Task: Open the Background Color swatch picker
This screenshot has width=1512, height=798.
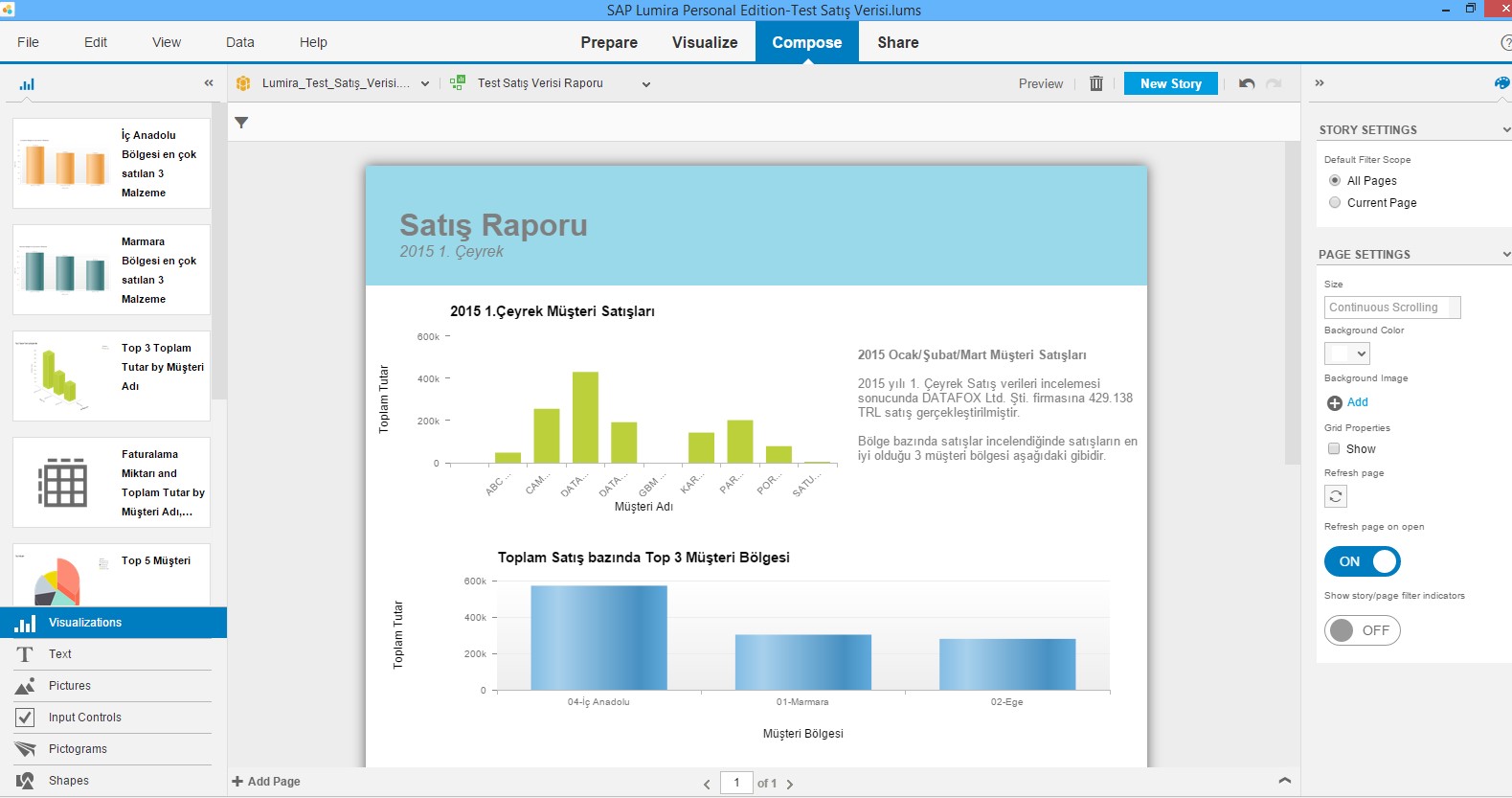Action: (1346, 353)
